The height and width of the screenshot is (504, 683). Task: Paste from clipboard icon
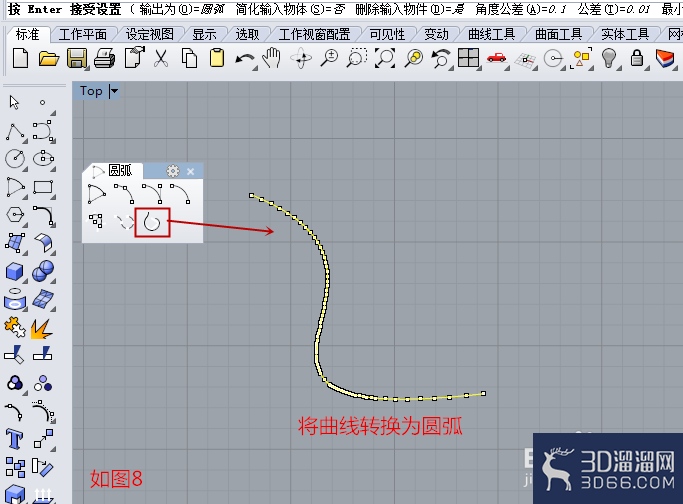pos(217,58)
